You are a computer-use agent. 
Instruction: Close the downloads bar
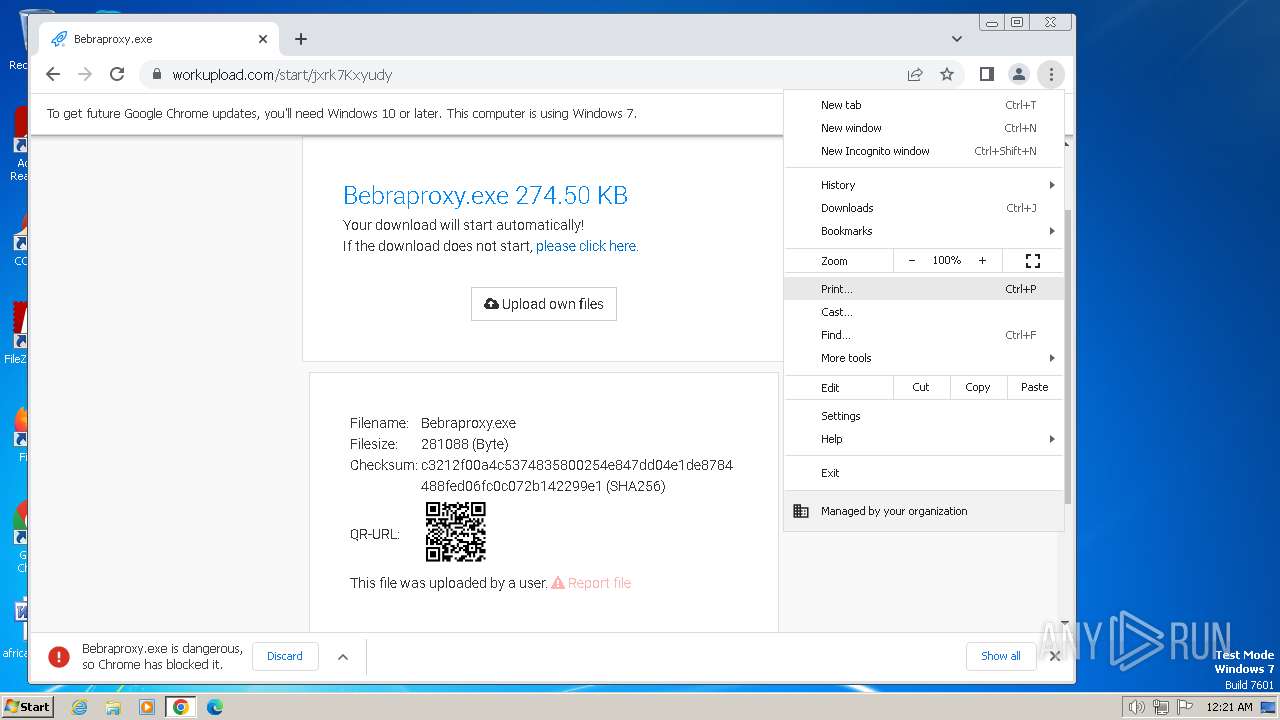[1054, 656]
